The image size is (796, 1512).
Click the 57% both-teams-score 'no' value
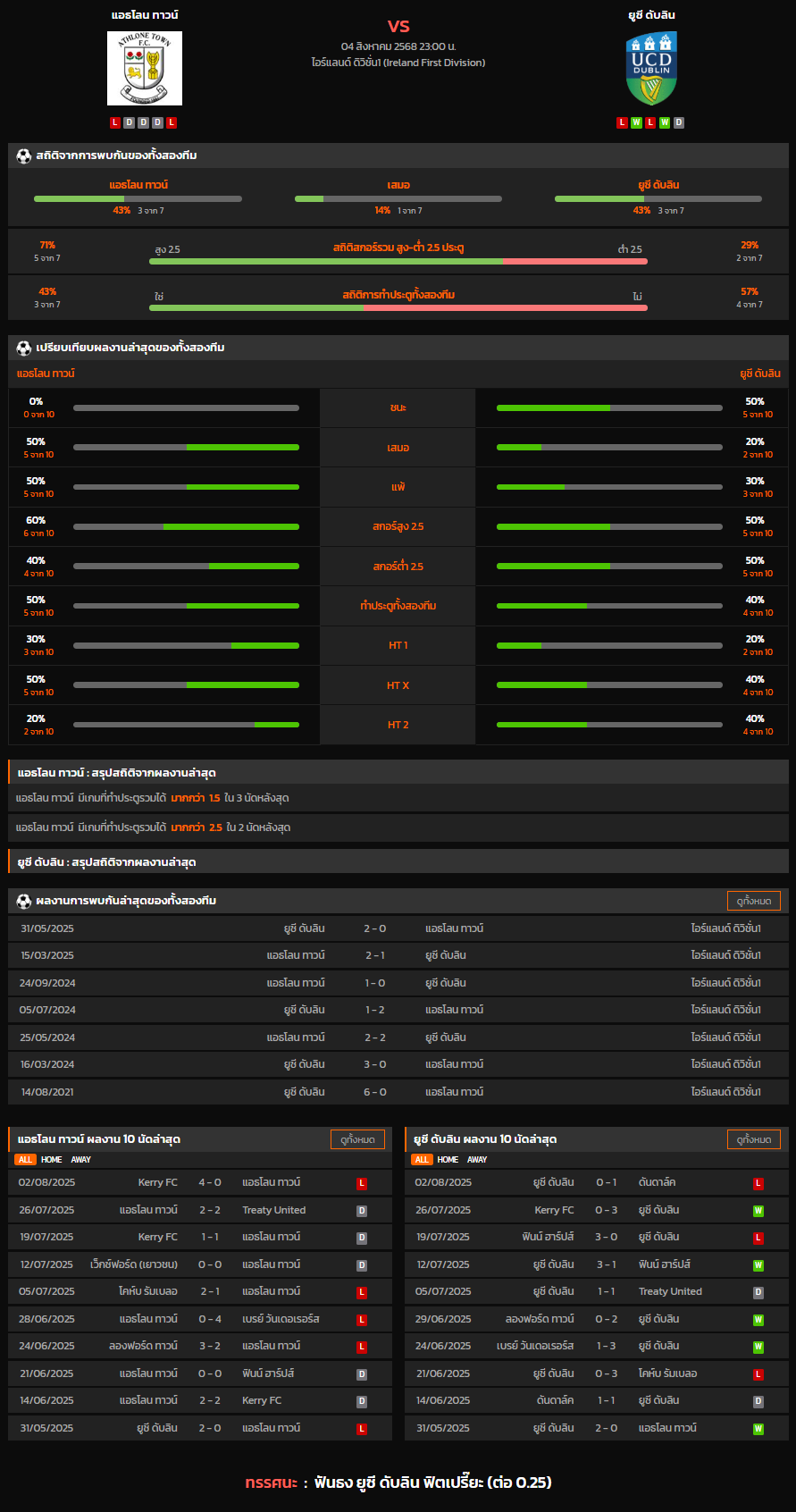click(x=750, y=291)
